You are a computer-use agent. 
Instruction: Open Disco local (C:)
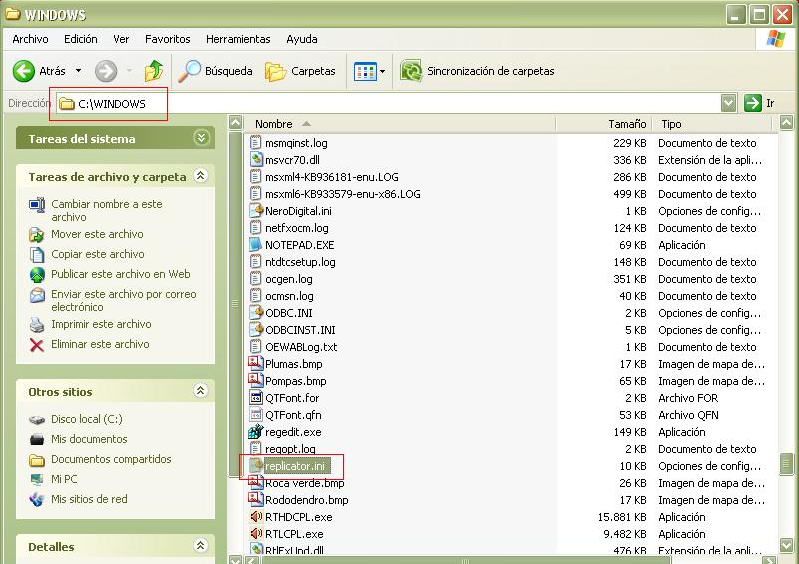[87, 419]
